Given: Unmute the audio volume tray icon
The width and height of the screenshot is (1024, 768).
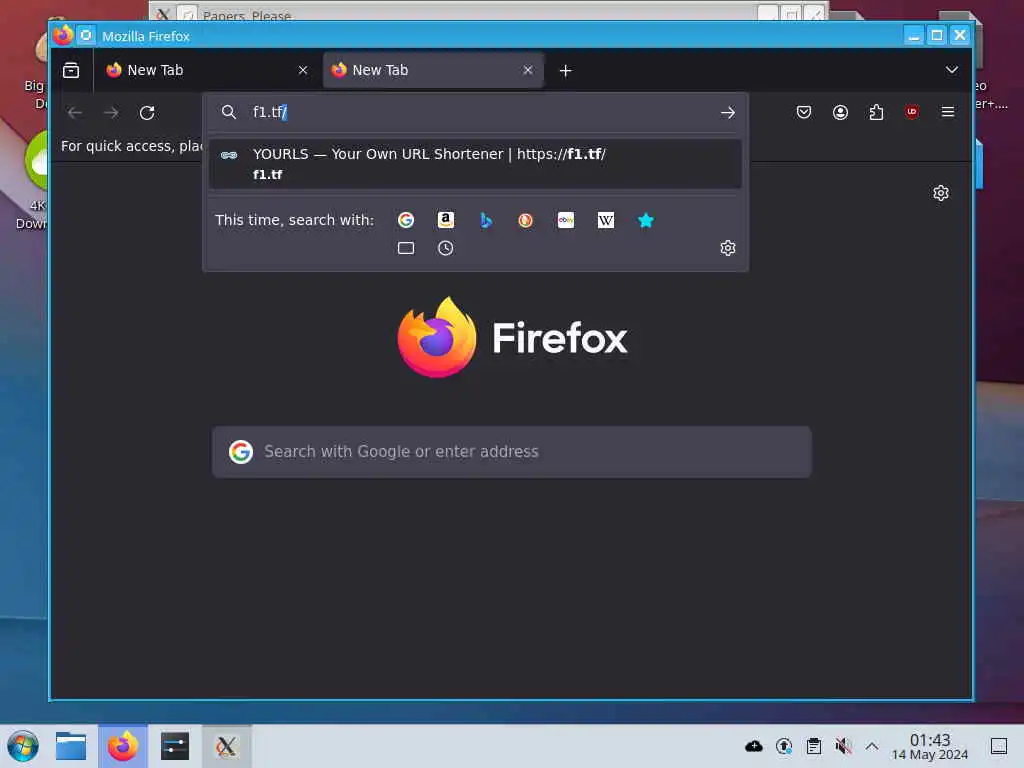Looking at the screenshot, I should pyautogui.click(x=843, y=746).
